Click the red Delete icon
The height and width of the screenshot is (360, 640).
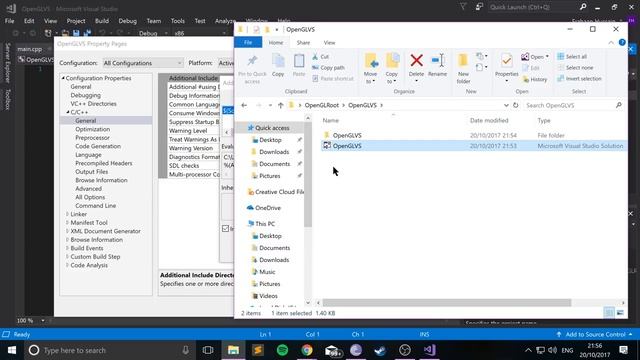416,60
